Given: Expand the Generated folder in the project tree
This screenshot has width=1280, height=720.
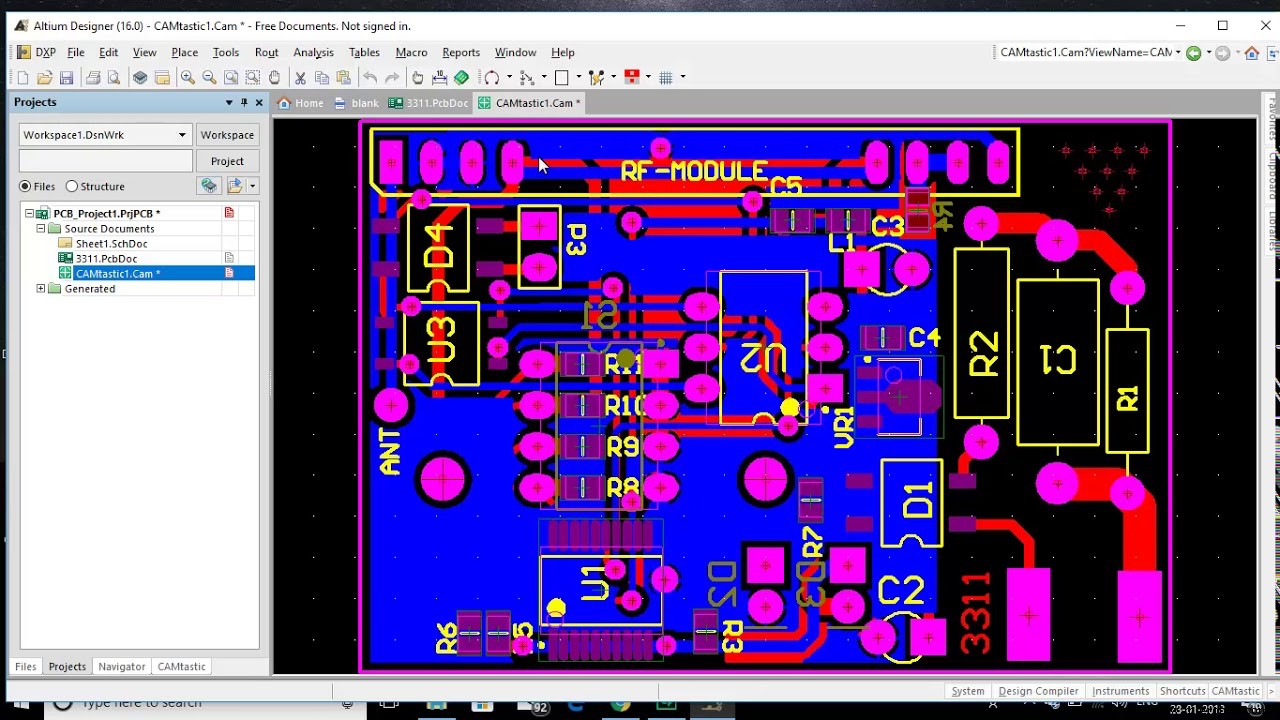Looking at the screenshot, I should tap(40, 289).
